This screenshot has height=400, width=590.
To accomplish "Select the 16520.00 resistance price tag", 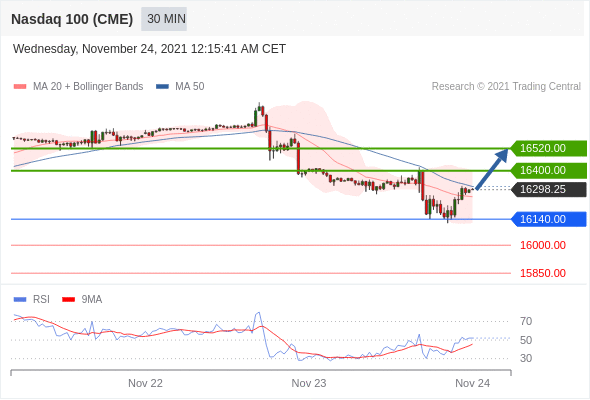I will point(549,148).
